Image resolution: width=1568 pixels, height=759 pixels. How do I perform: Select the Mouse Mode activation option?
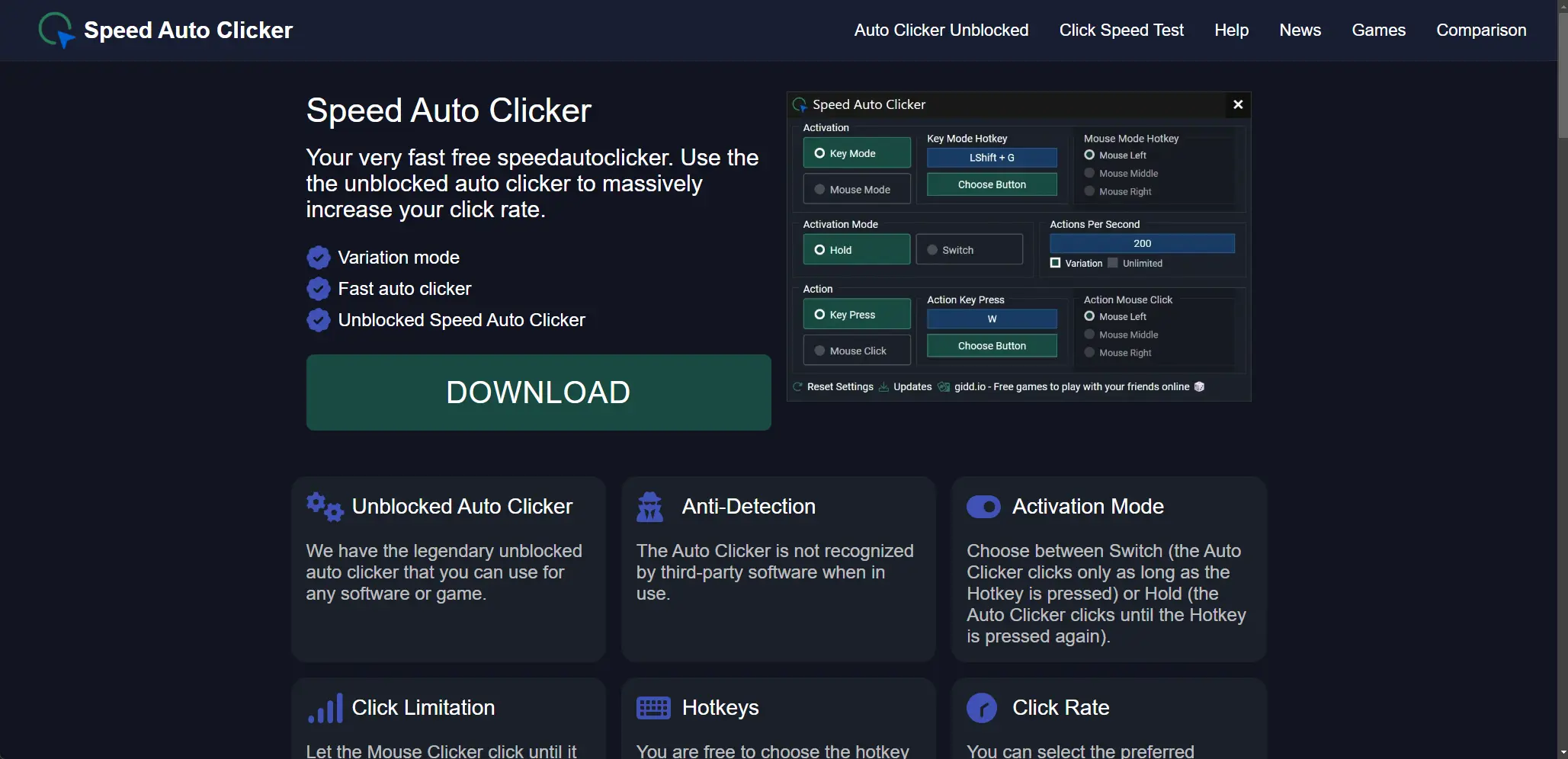point(857,190)
